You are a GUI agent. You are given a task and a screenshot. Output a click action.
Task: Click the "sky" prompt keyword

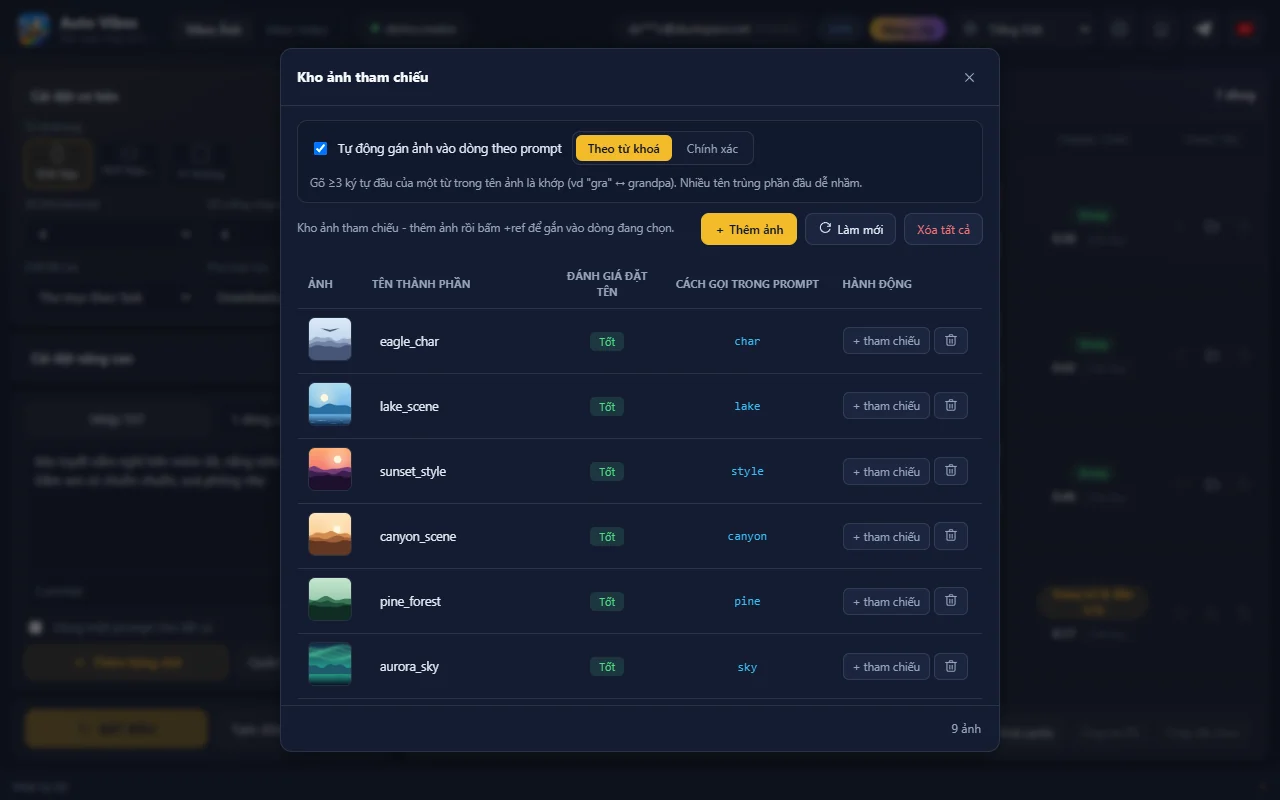tap(747, 666)
